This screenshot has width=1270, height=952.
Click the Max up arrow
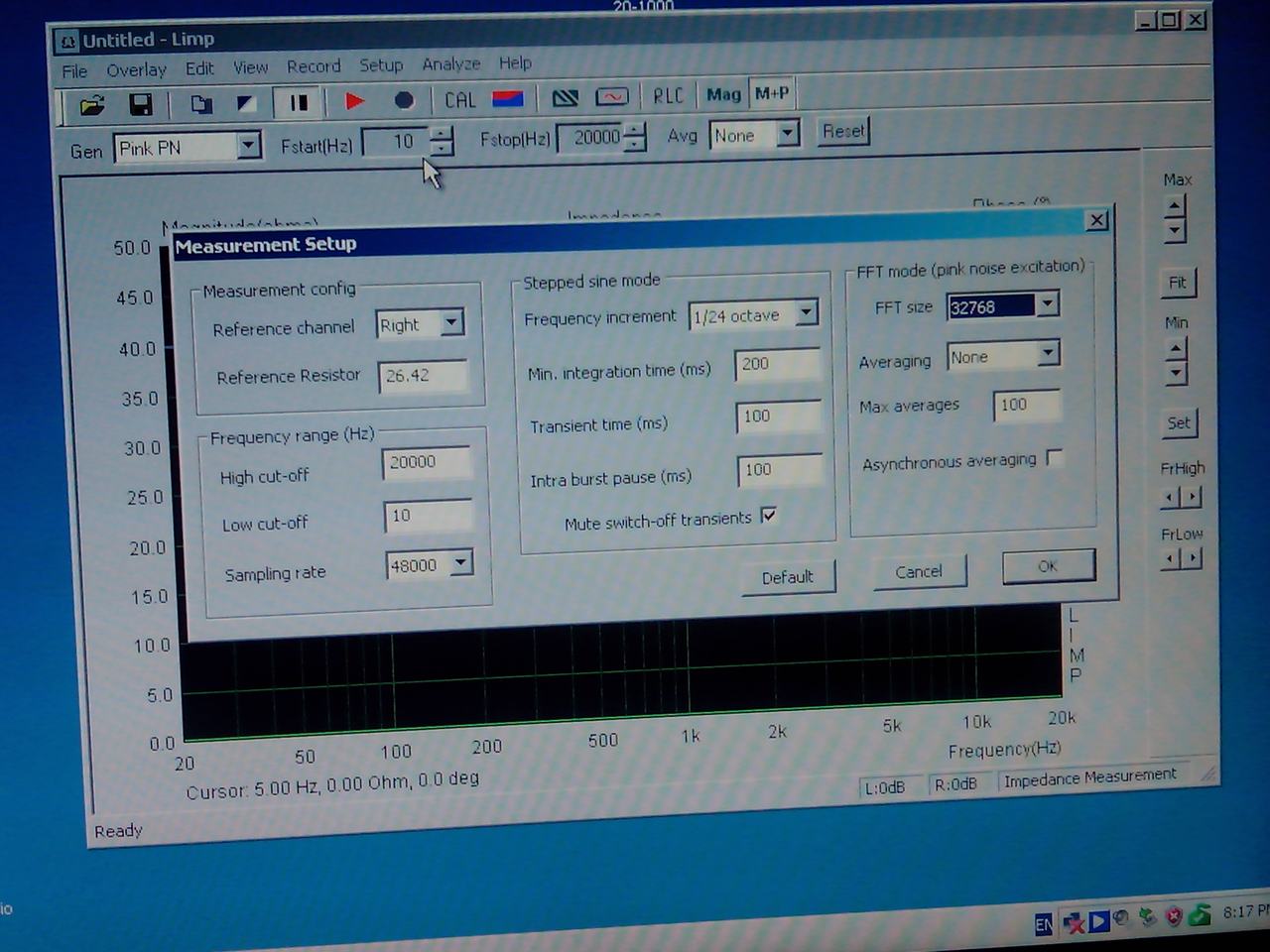[x=1175, y=206]
